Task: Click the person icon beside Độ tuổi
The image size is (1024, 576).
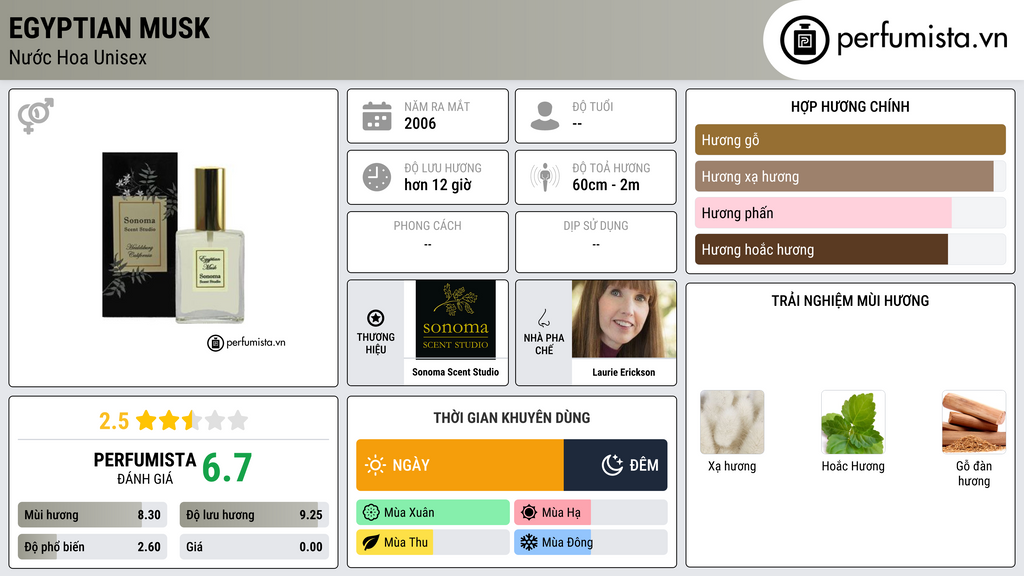Action: [545, 116]
